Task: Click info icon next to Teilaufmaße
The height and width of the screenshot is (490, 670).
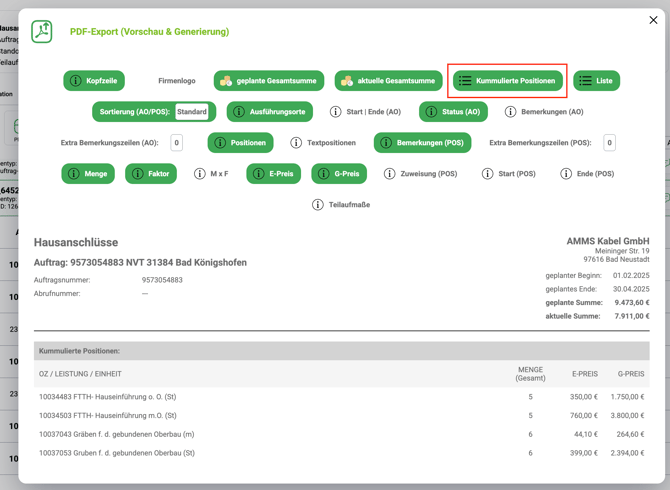Action: (x=318, y=205)
